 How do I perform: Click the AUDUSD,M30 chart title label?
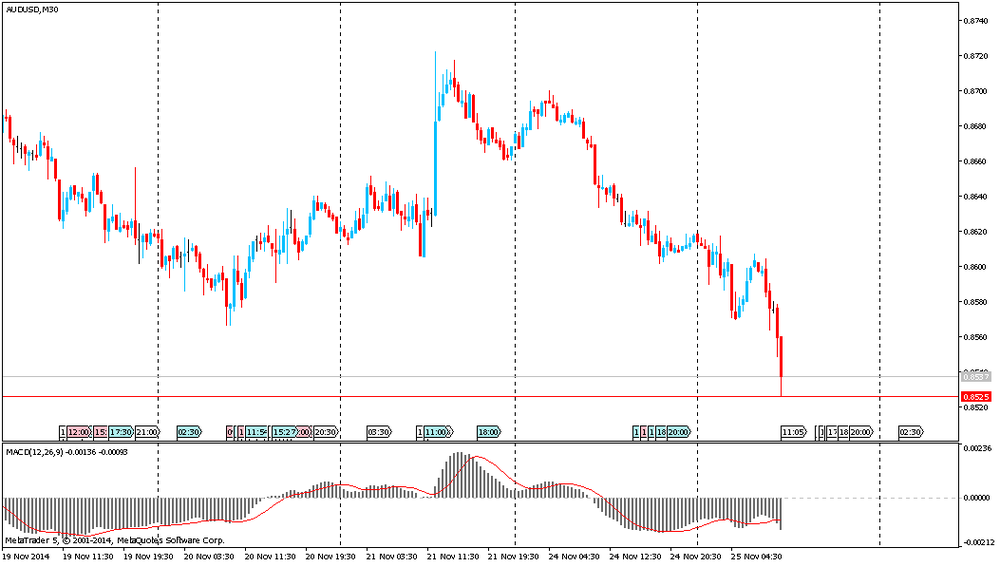[x=31, y=9]
